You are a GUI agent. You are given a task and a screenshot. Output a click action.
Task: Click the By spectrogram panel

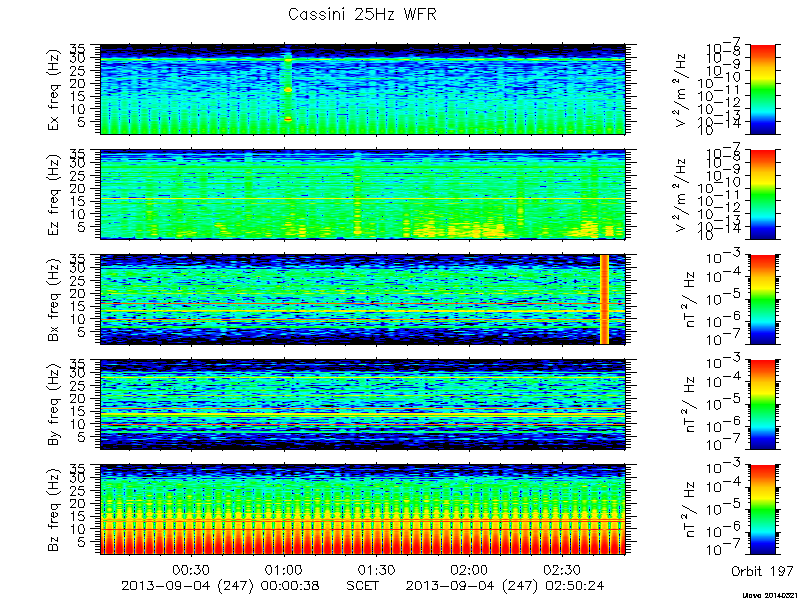(x=362, y=405)
